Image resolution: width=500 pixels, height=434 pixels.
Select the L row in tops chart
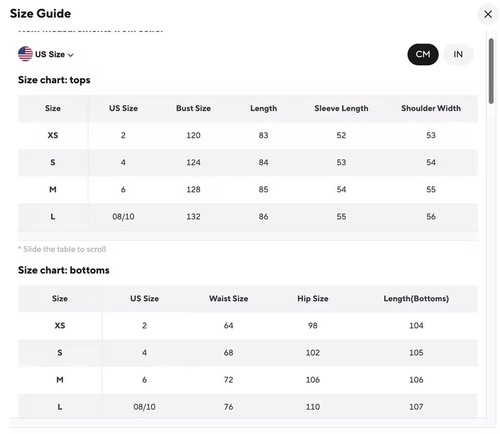tap(248, 217)
